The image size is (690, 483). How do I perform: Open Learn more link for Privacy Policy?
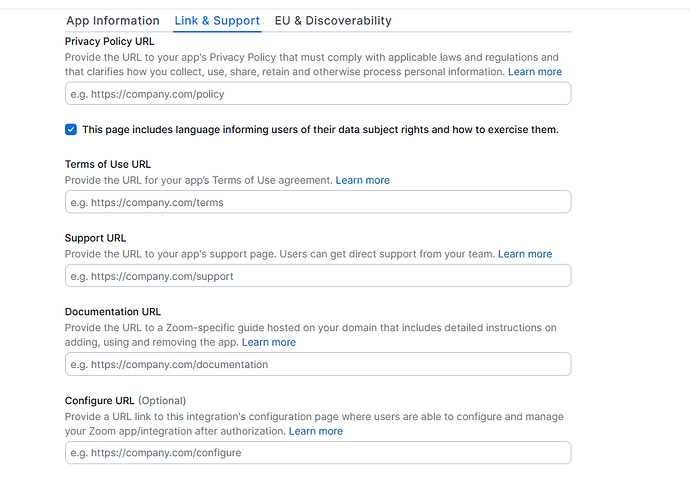pyautogui.click(x=534, y=72)
